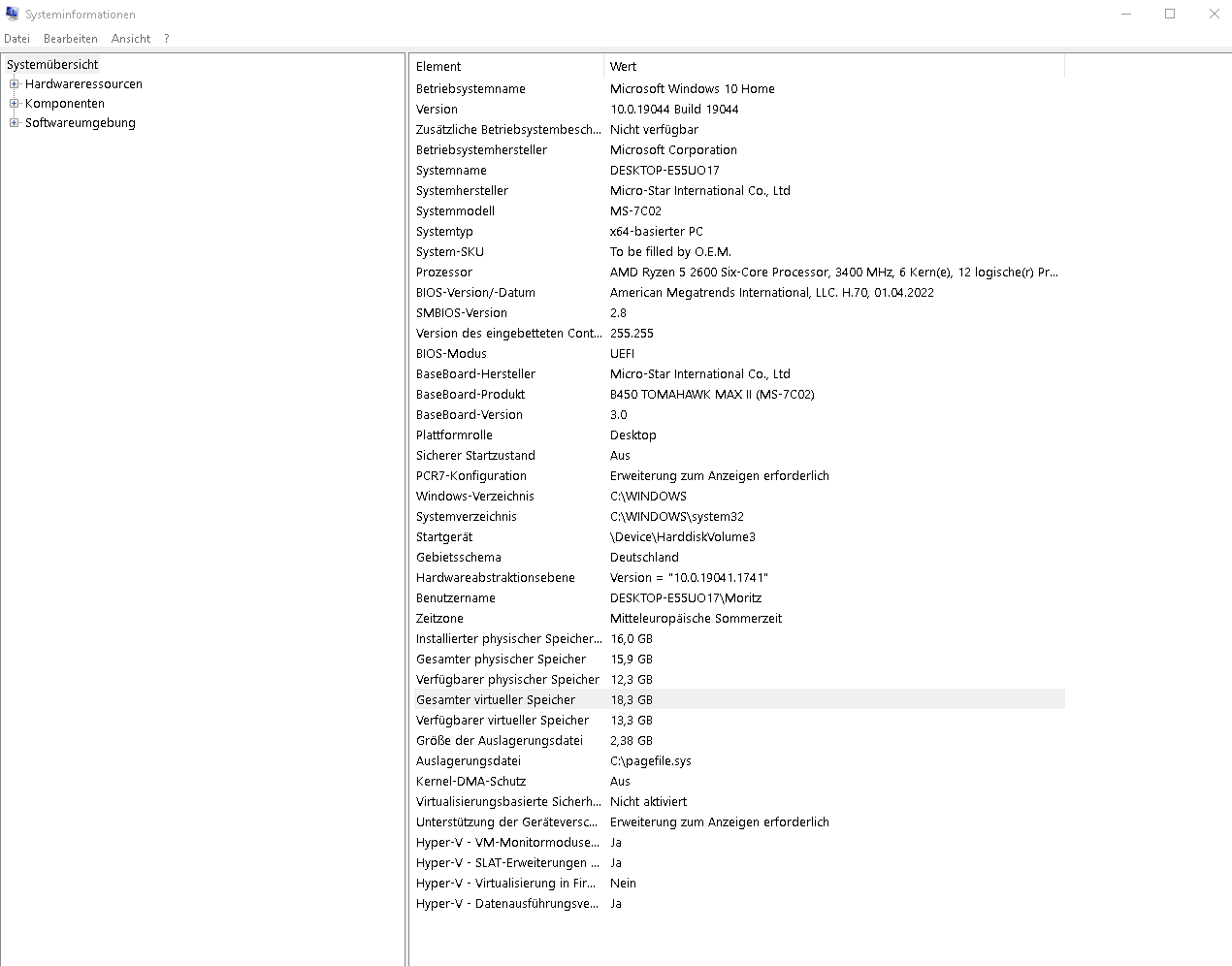Screen dimensions: 1232x966
Task: Select the Installierter physischer Speicher row
Action: [x=737, y=639]
